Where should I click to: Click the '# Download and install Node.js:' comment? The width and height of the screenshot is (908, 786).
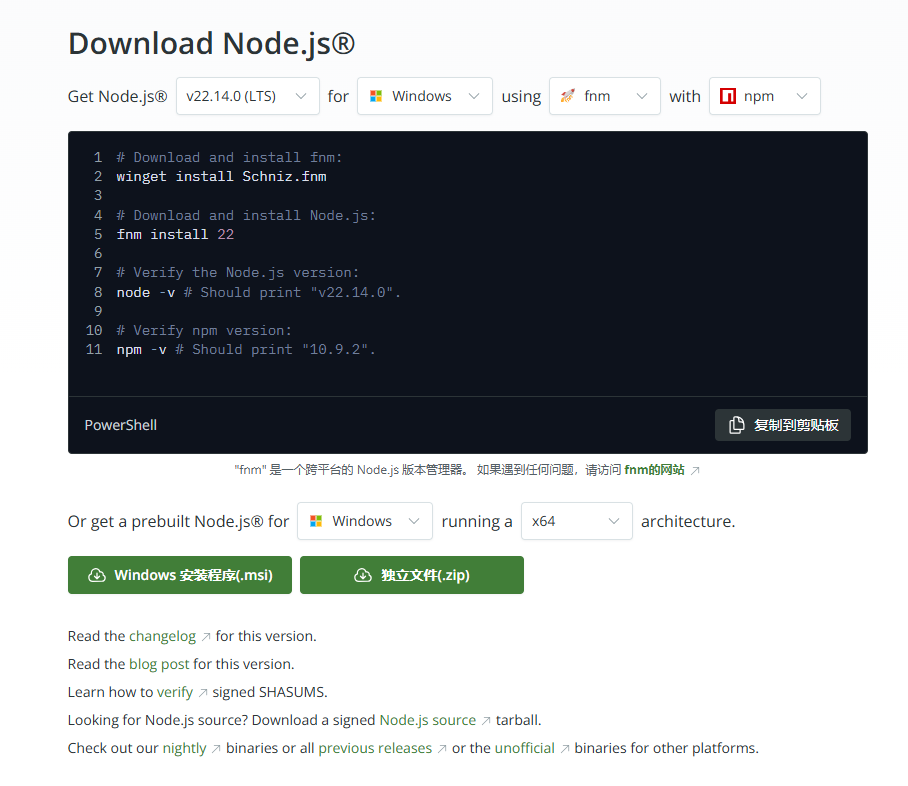[246, 215]
